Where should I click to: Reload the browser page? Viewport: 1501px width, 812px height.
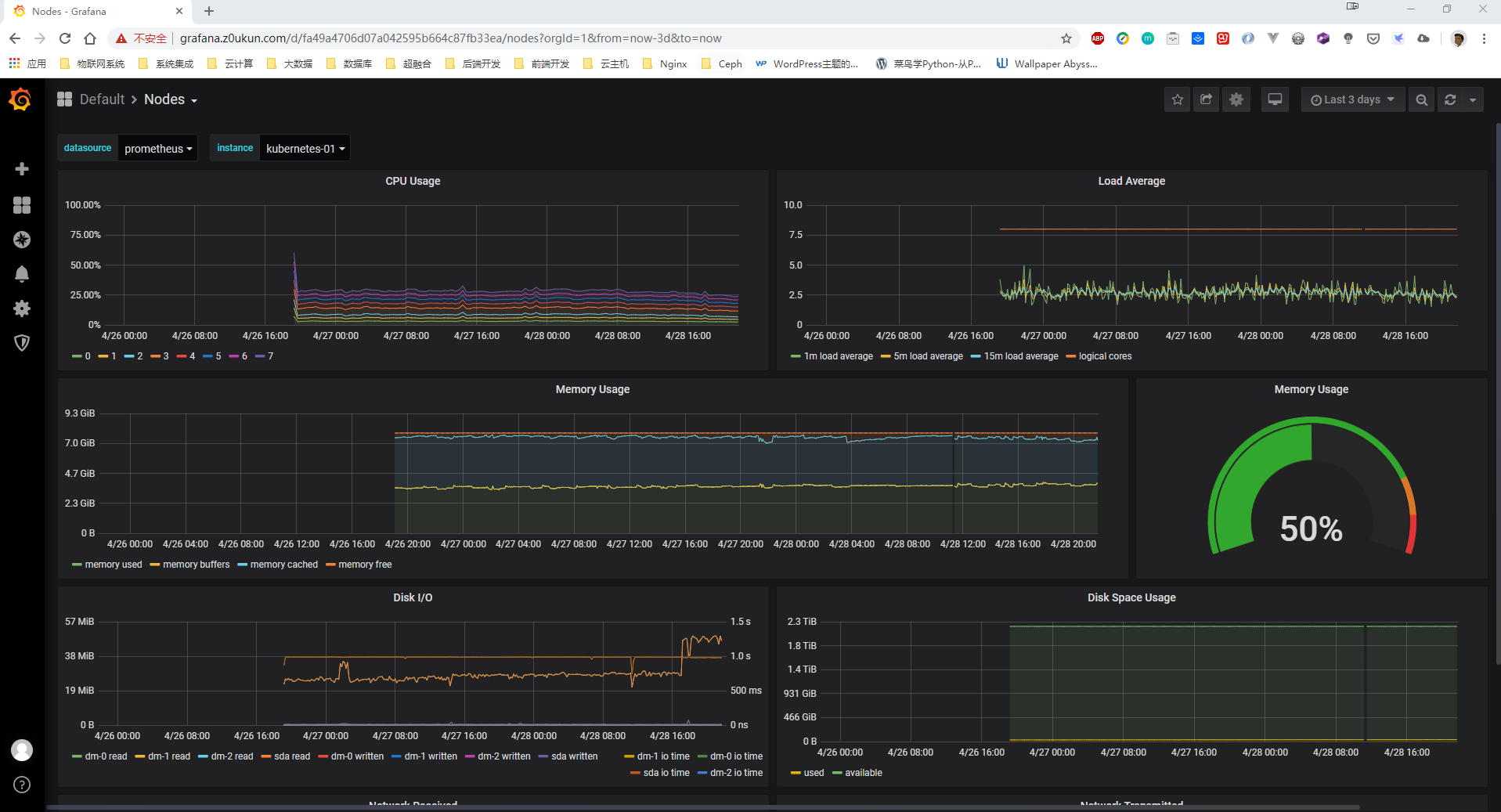coord(65,38)
